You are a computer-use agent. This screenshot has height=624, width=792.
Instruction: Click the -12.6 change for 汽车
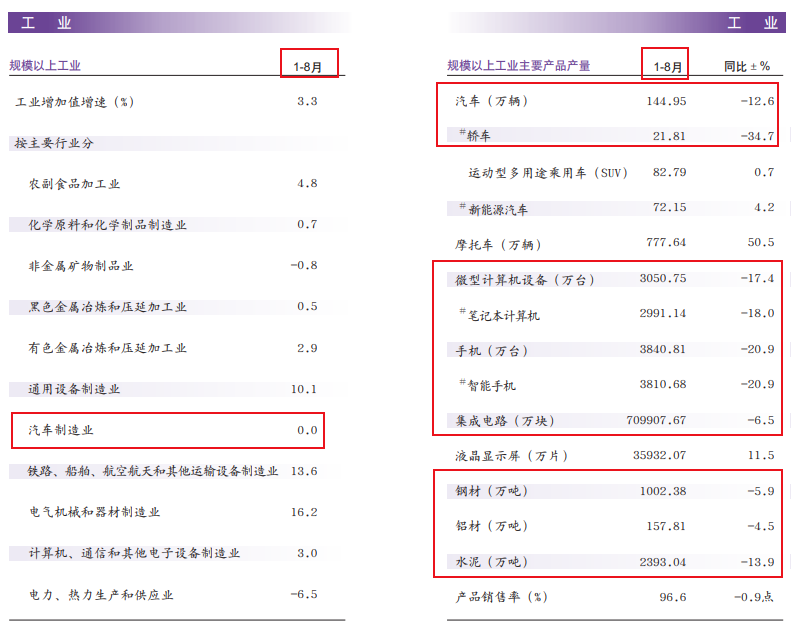(x=757, y=101)
